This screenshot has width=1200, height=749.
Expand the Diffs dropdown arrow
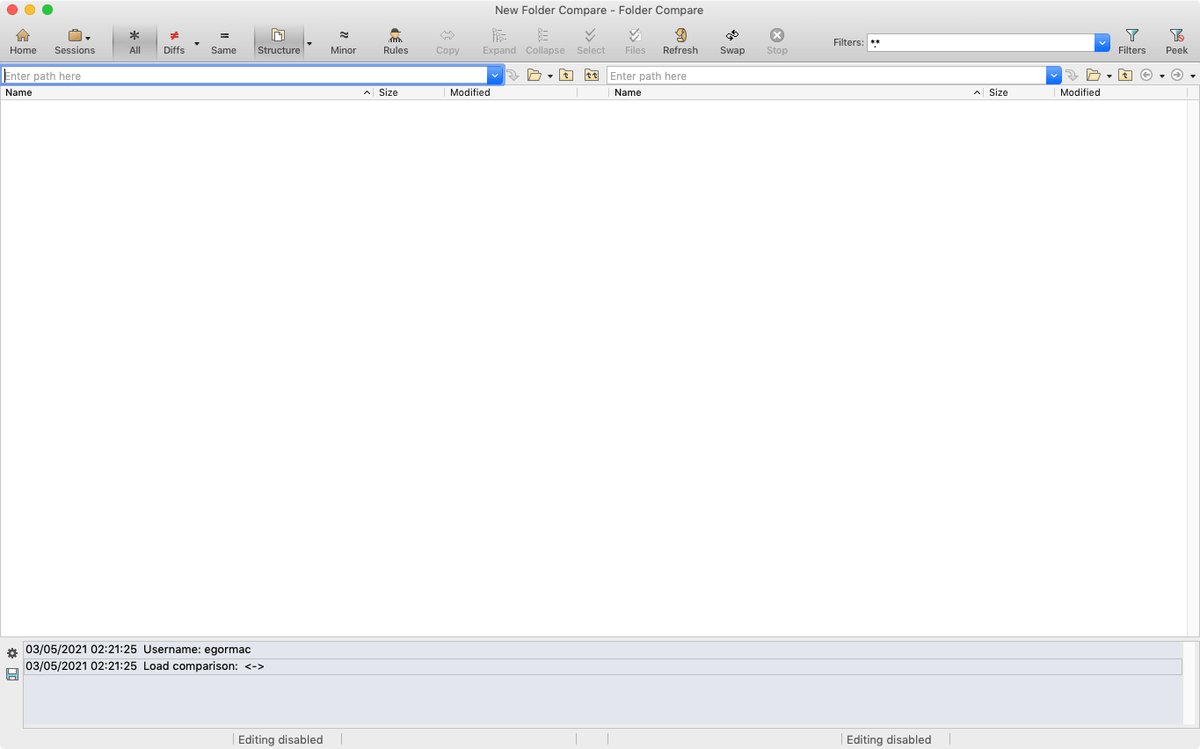pos(197,44)
